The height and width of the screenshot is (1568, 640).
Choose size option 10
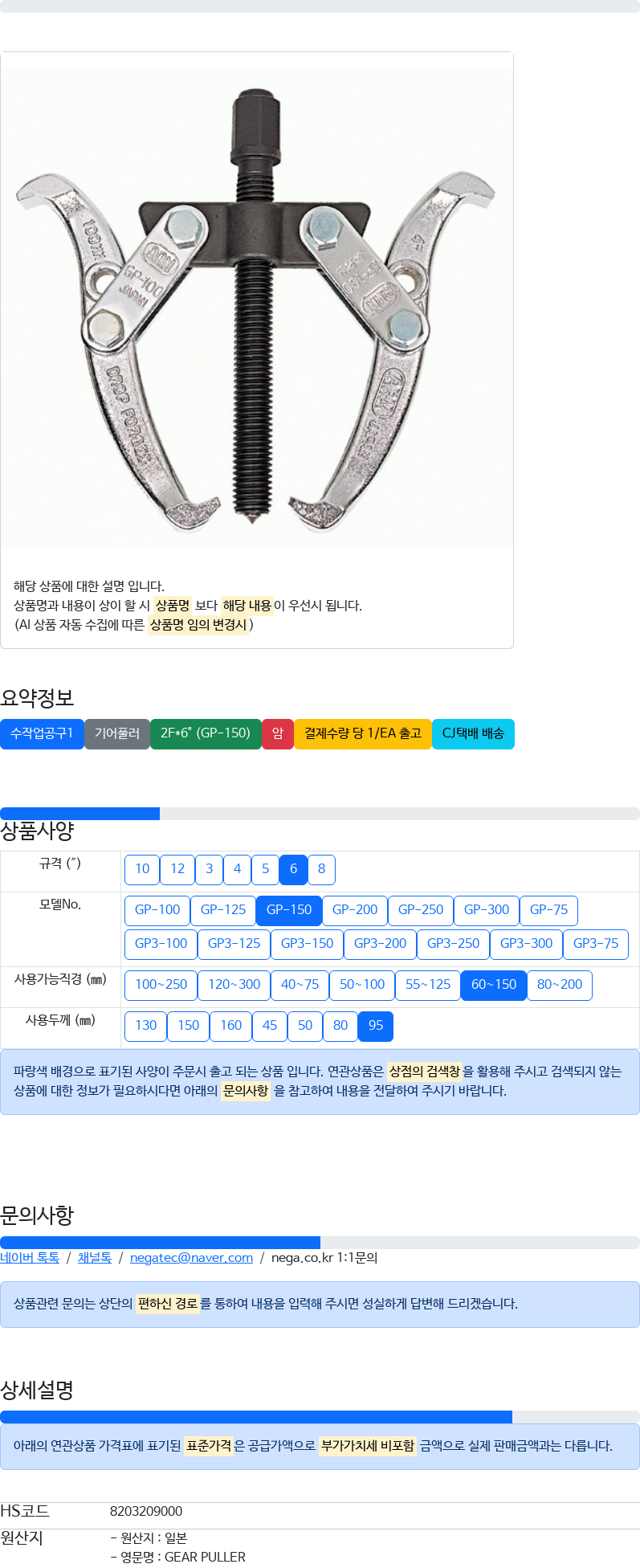click(x=142, y=869)
